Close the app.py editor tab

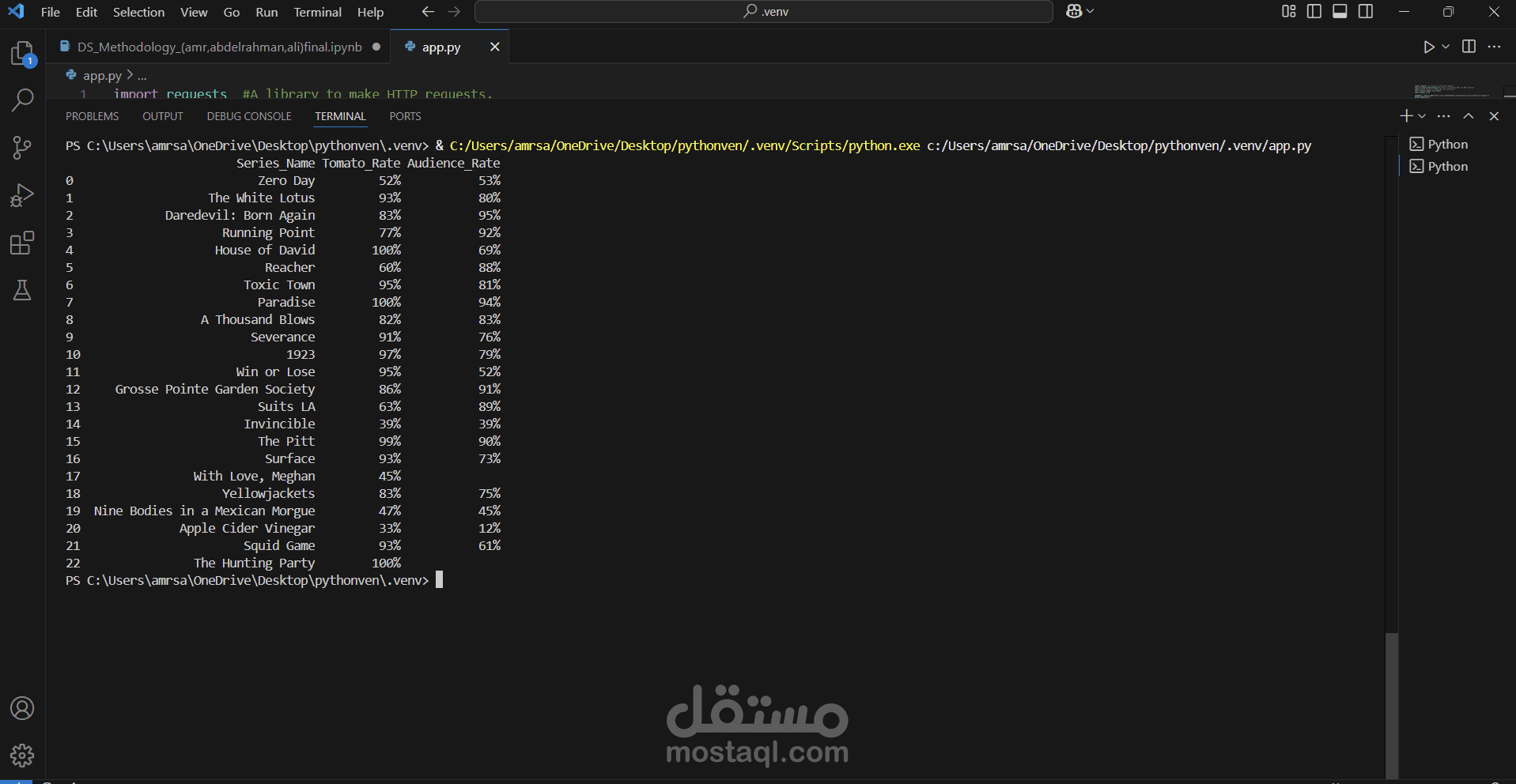click(x=494, y=47)
